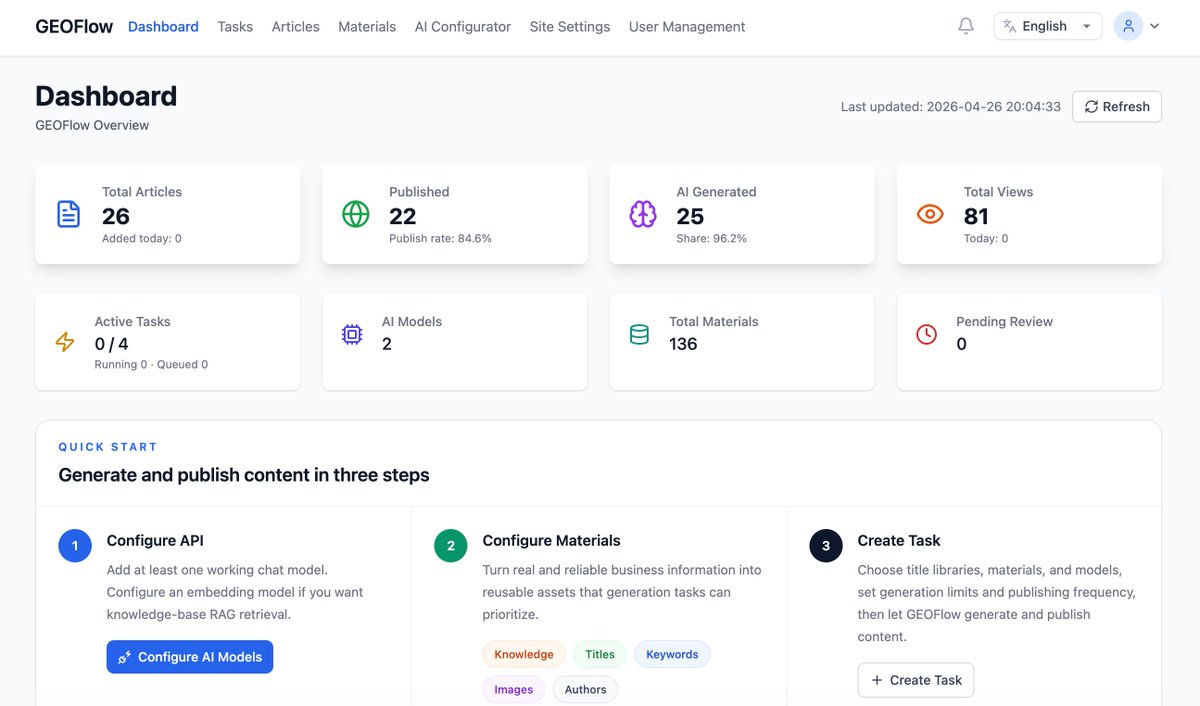
Task: Click the Pending Review clock icon
Action: click(927, 335)
